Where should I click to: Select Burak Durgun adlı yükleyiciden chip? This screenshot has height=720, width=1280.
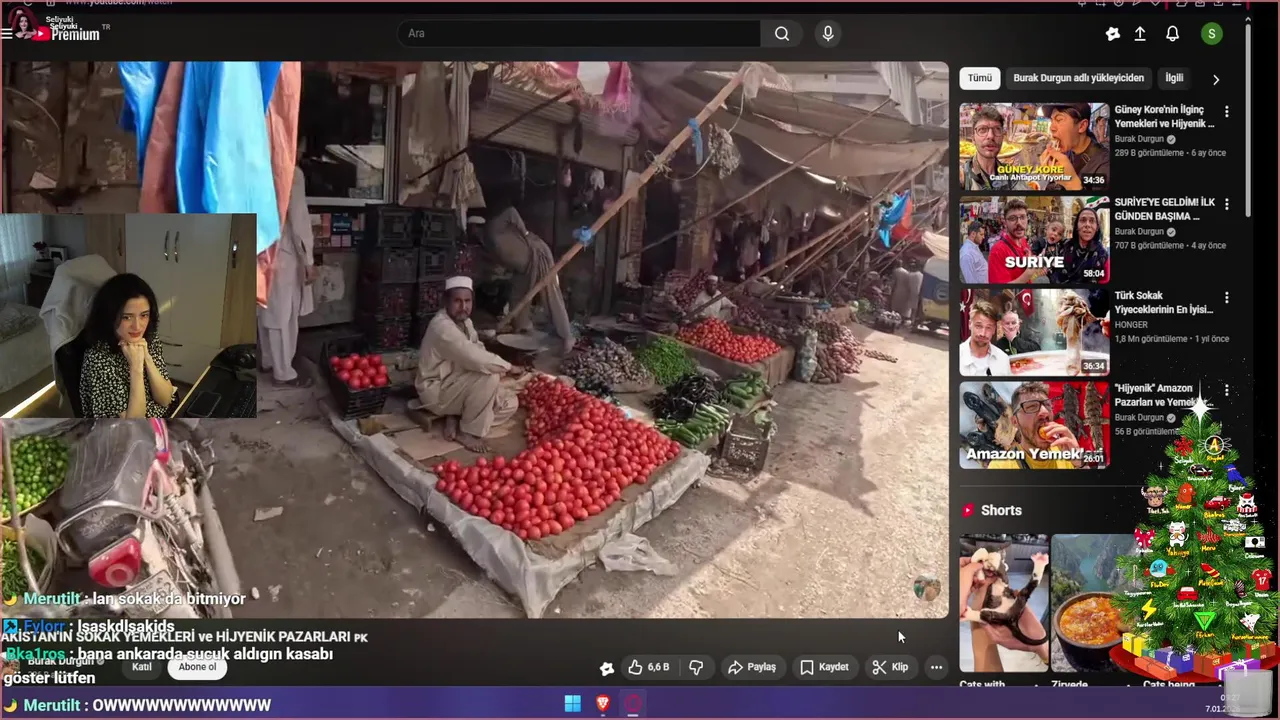pyautogui.click(x=1078, y=78)
